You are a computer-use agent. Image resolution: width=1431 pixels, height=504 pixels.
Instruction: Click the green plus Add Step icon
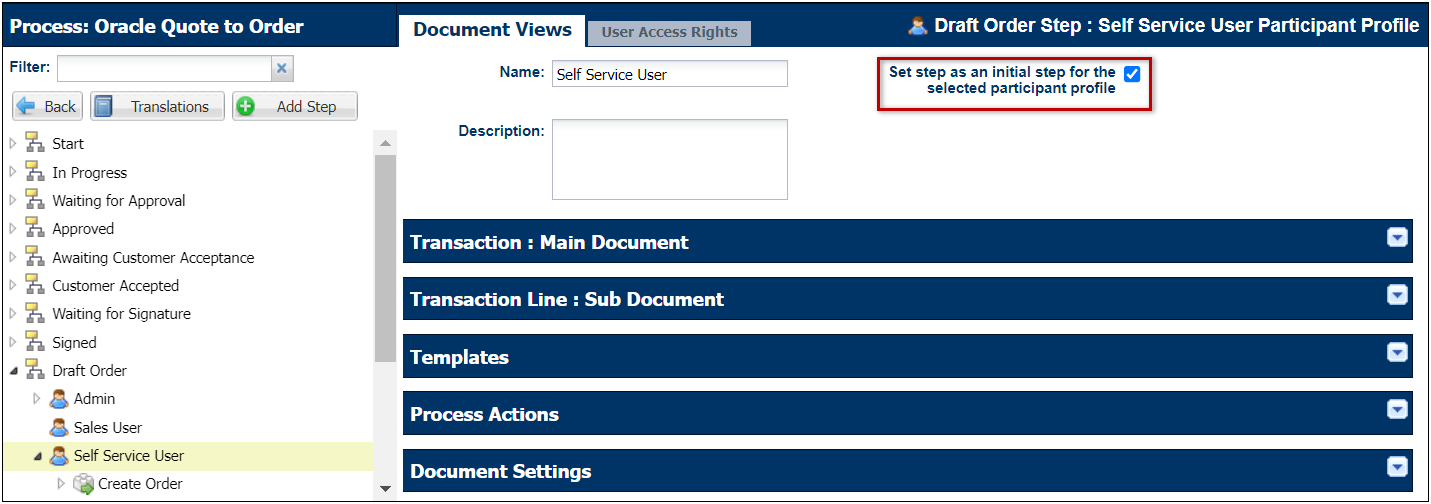(245, 106)
